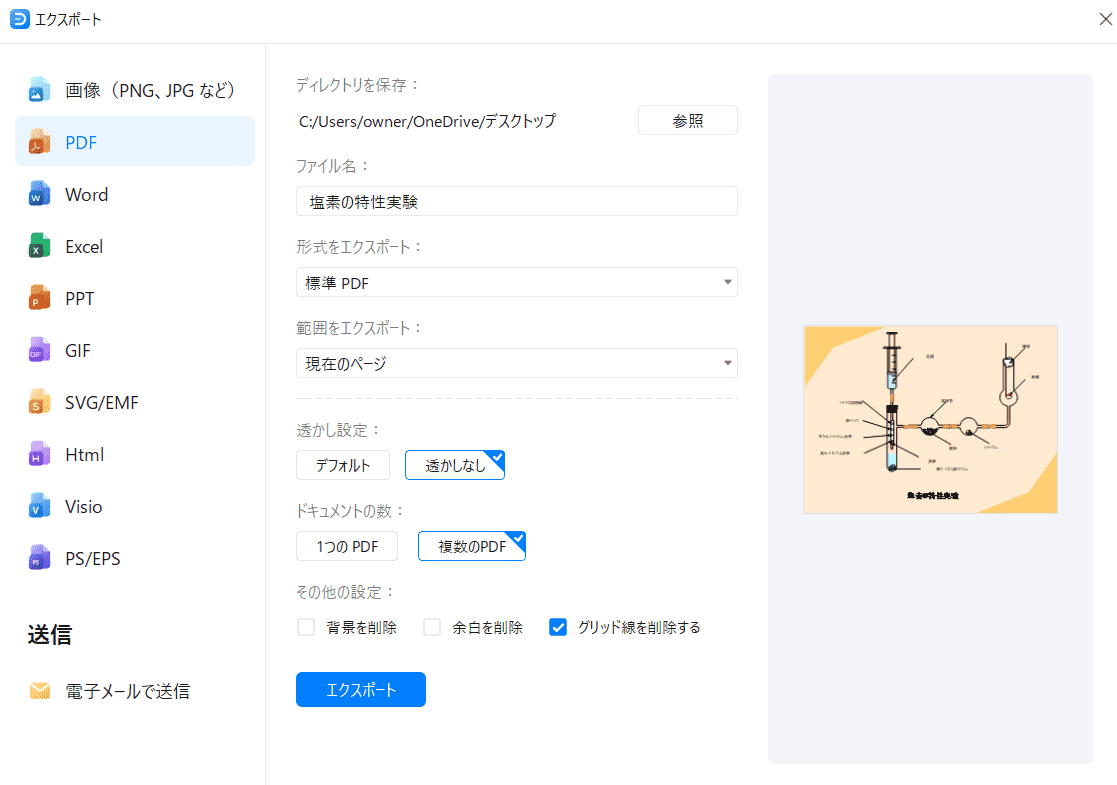Click the file name field 塩素の特性実験
This screenshot has height=785, width=1117.
516,202
